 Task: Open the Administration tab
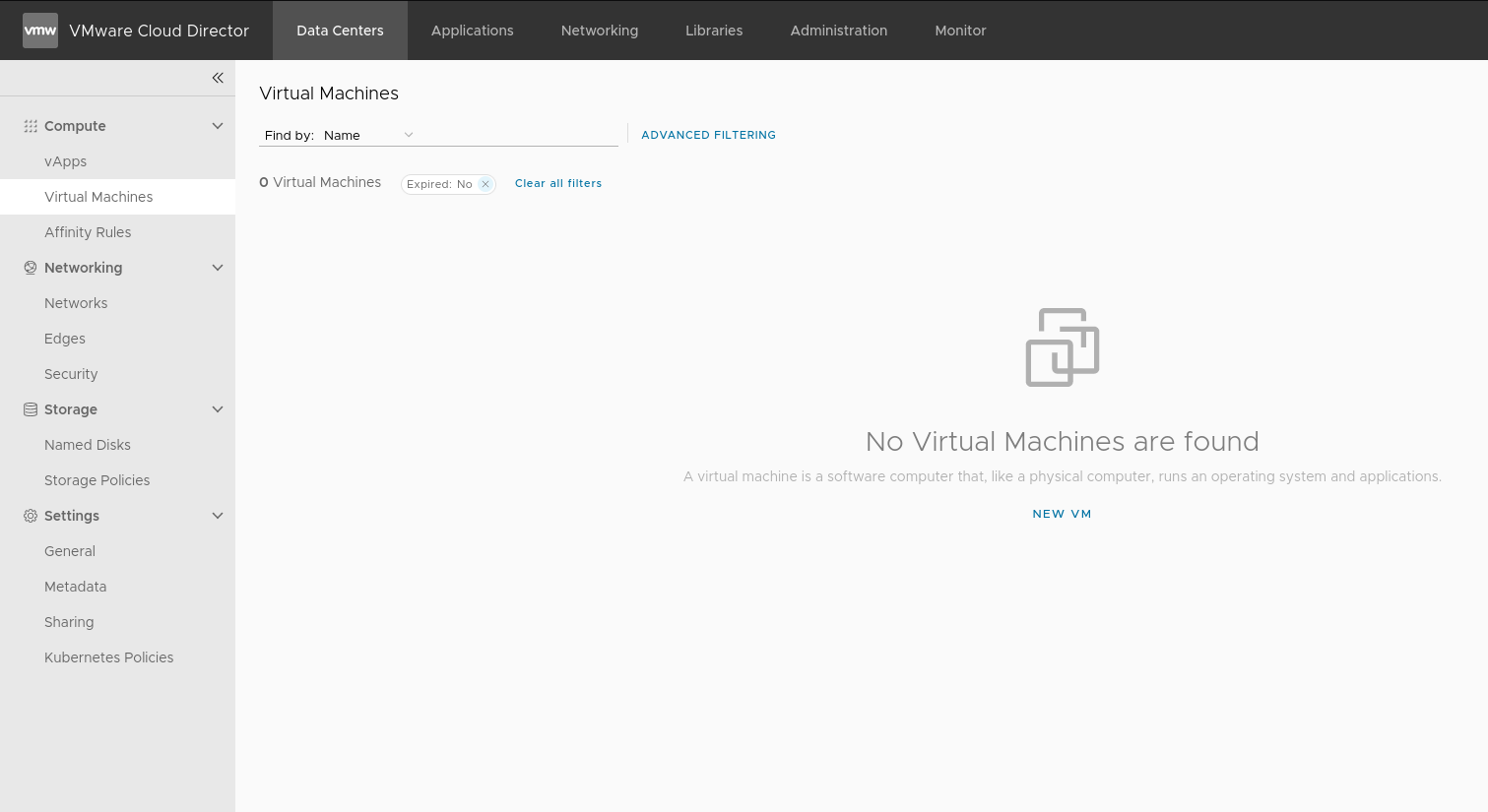coord(839,31)
